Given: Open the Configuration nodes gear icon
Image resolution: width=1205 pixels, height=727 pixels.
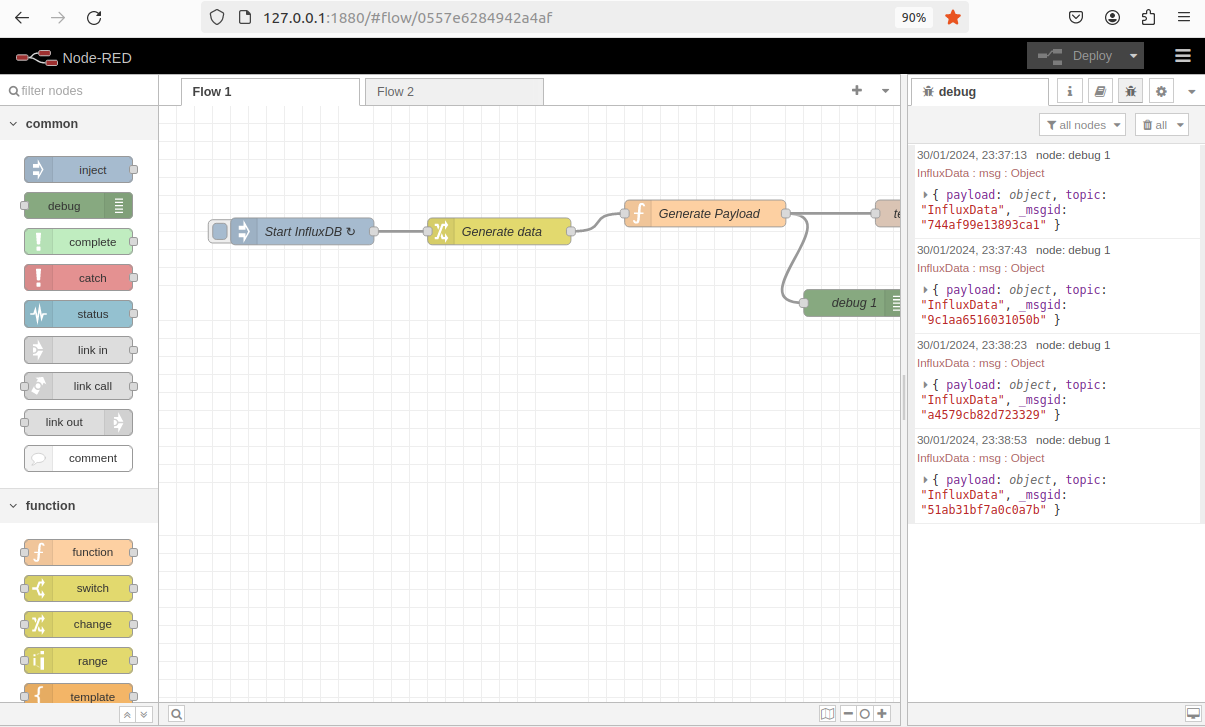Looking at the screenshot, I should click(1161, 90).
